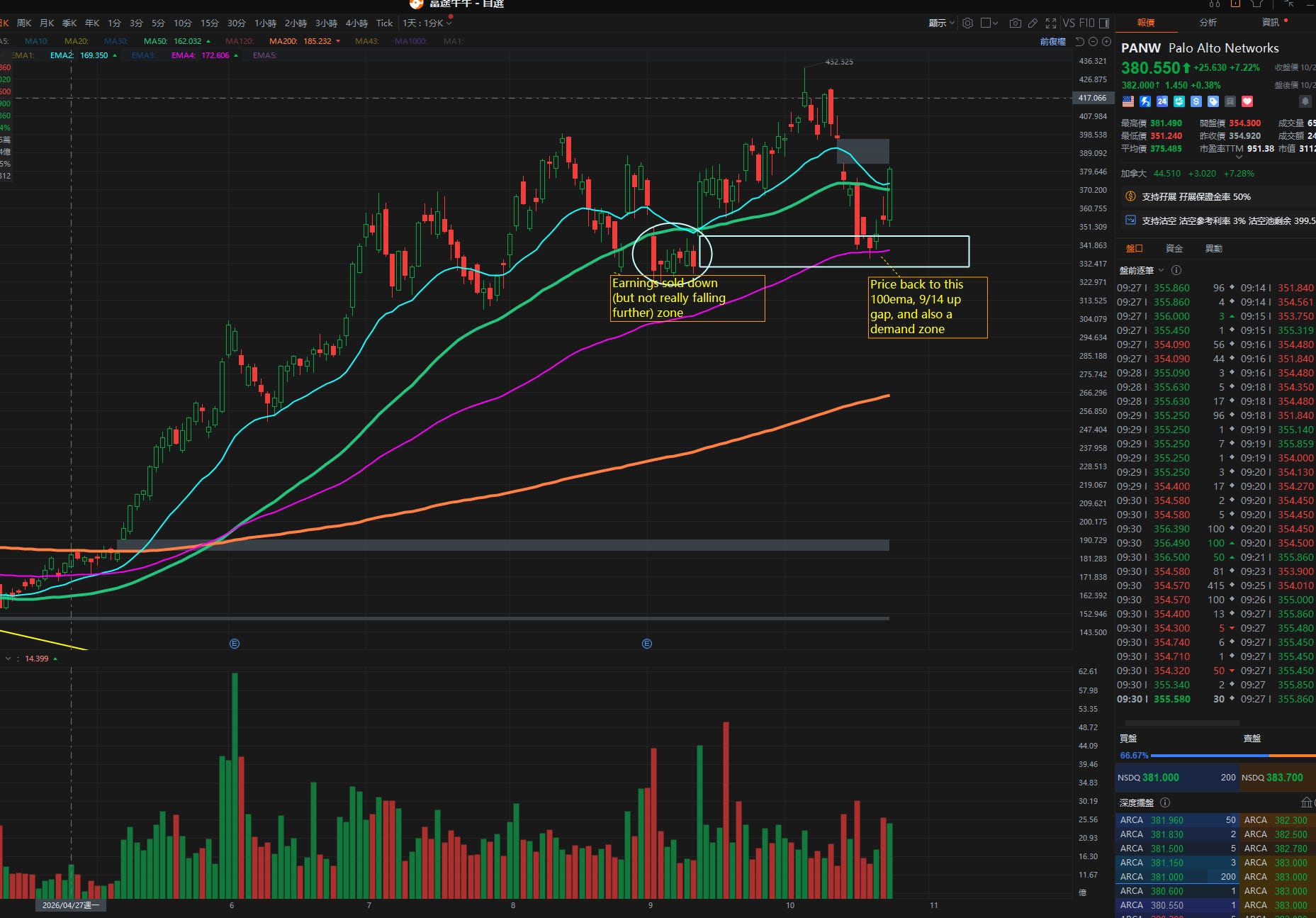
Task: Click the blue dollar sign badge
Action: pyautogui.click(x=1196, y=101)
